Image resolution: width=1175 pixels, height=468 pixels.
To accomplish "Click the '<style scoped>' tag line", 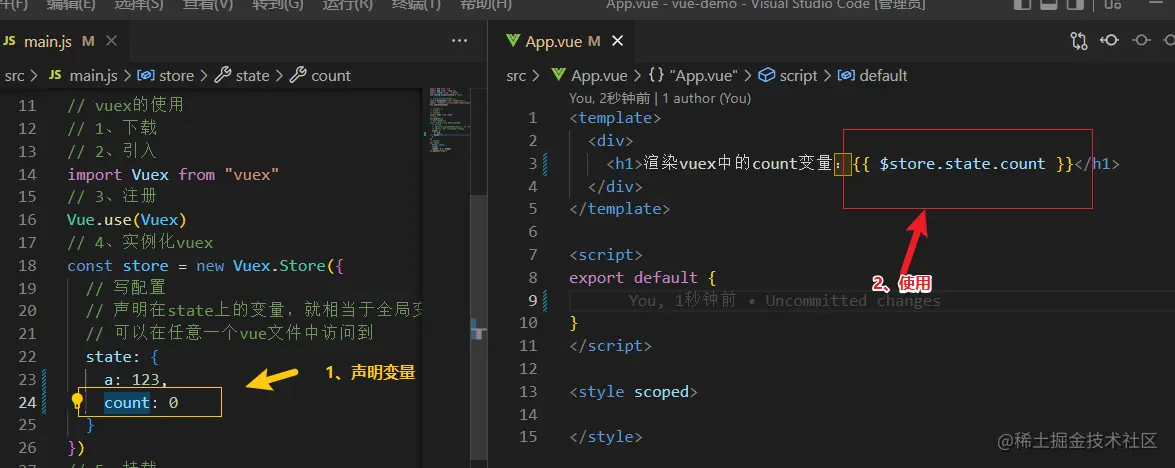I will [x=633, y=392].
